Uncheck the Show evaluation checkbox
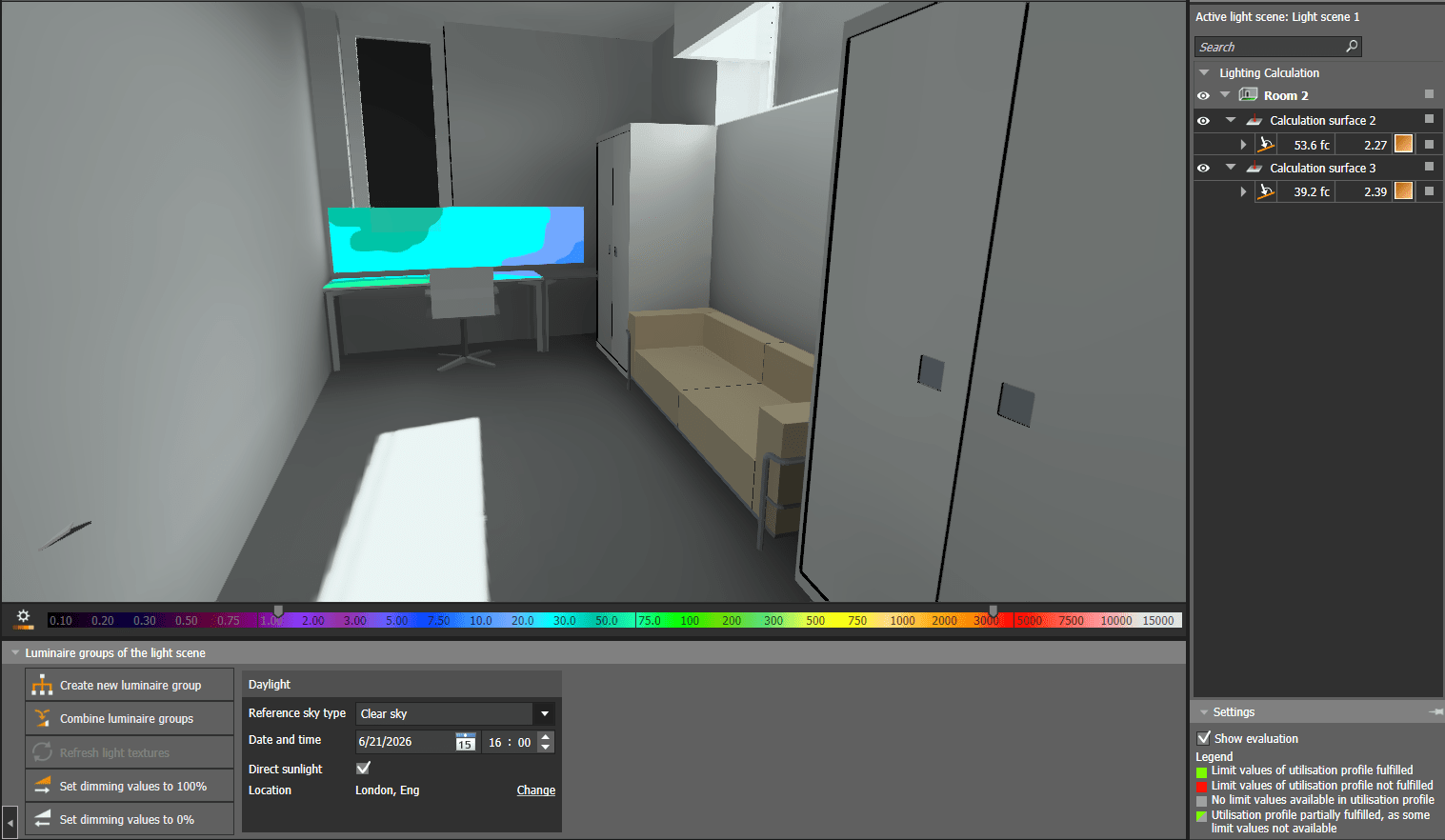The image size is (1445, 840). coord(1204,738)
